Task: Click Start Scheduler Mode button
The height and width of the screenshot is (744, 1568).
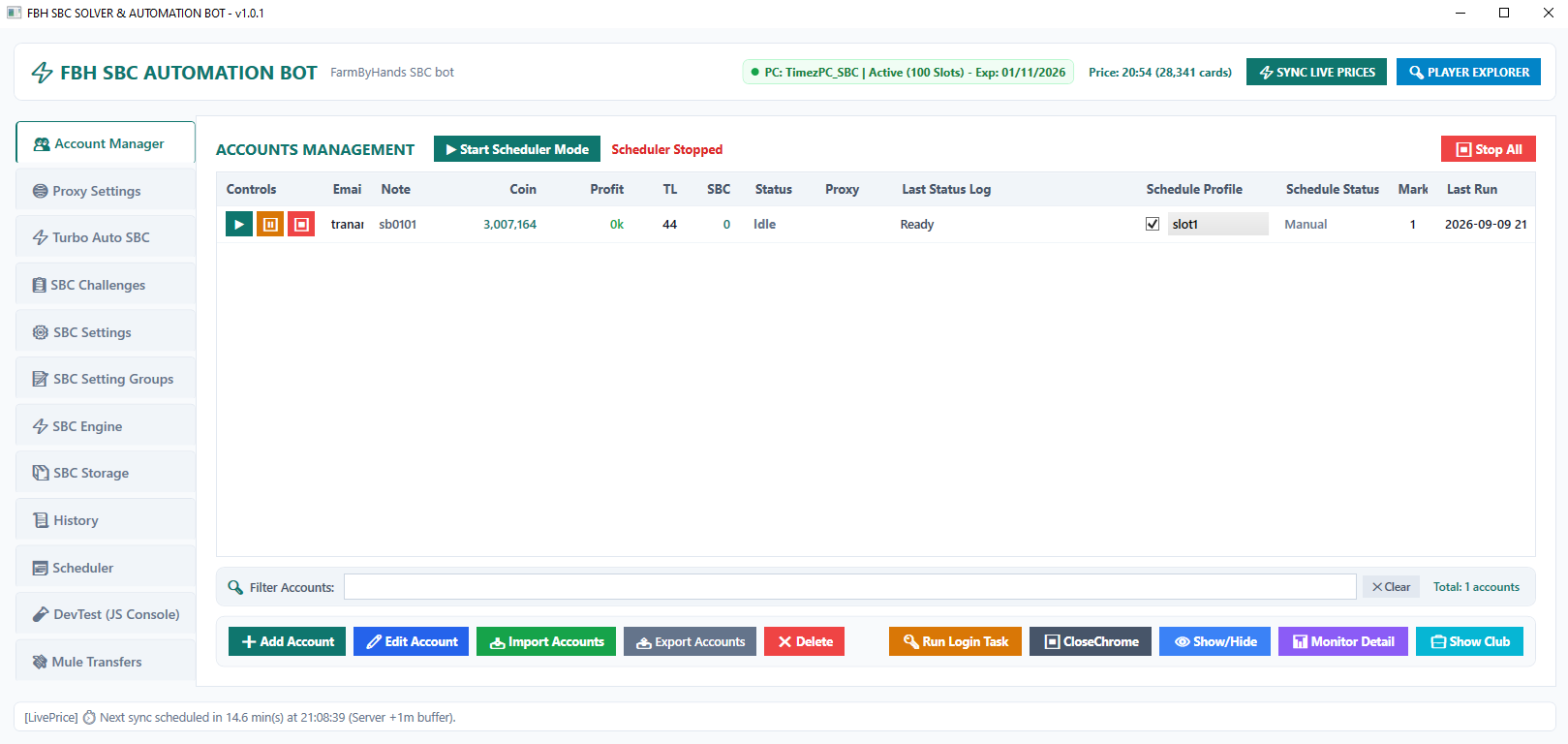Action: (517, 149)
